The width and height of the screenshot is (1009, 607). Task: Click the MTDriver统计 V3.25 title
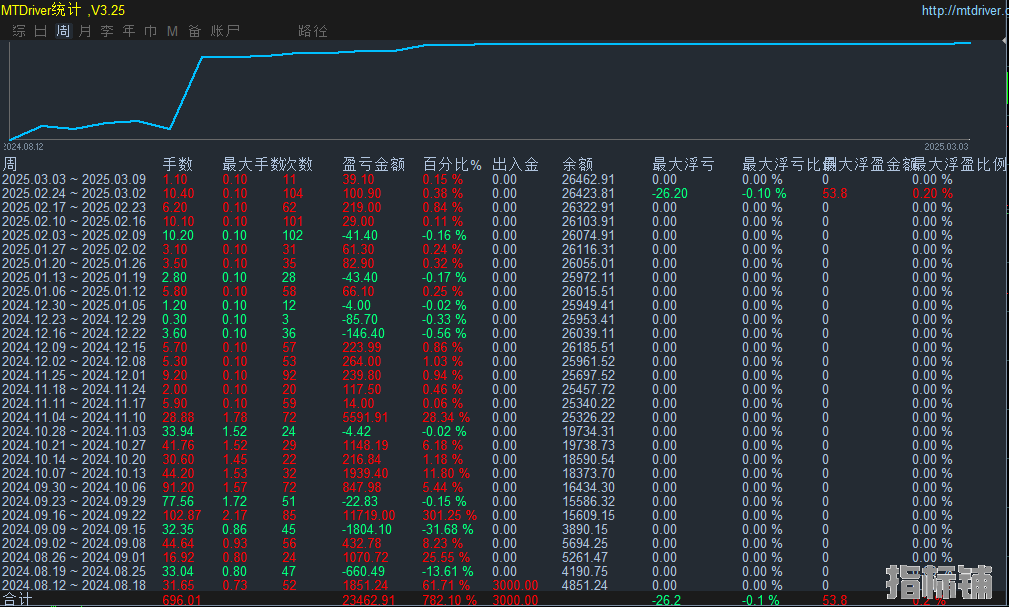pyautogui.click(x=63, y=10)
